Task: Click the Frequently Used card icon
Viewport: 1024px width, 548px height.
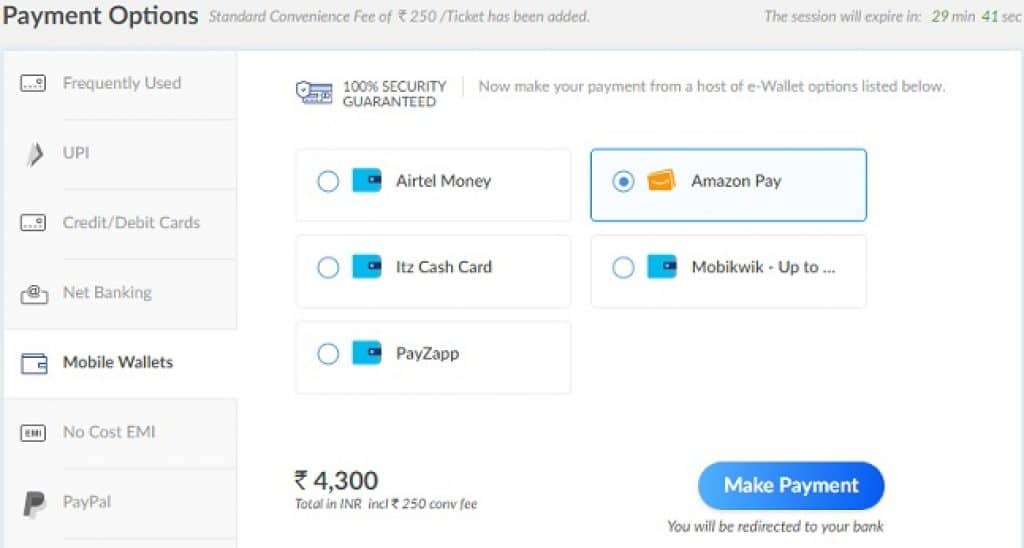Action: click(33, 84)
